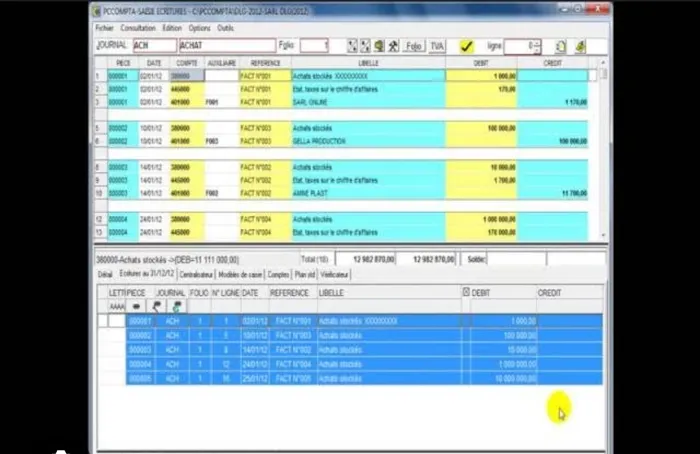700x454 pixels.
Task: Click the eye filter icon under PIECE column
Action: (137, 306)
